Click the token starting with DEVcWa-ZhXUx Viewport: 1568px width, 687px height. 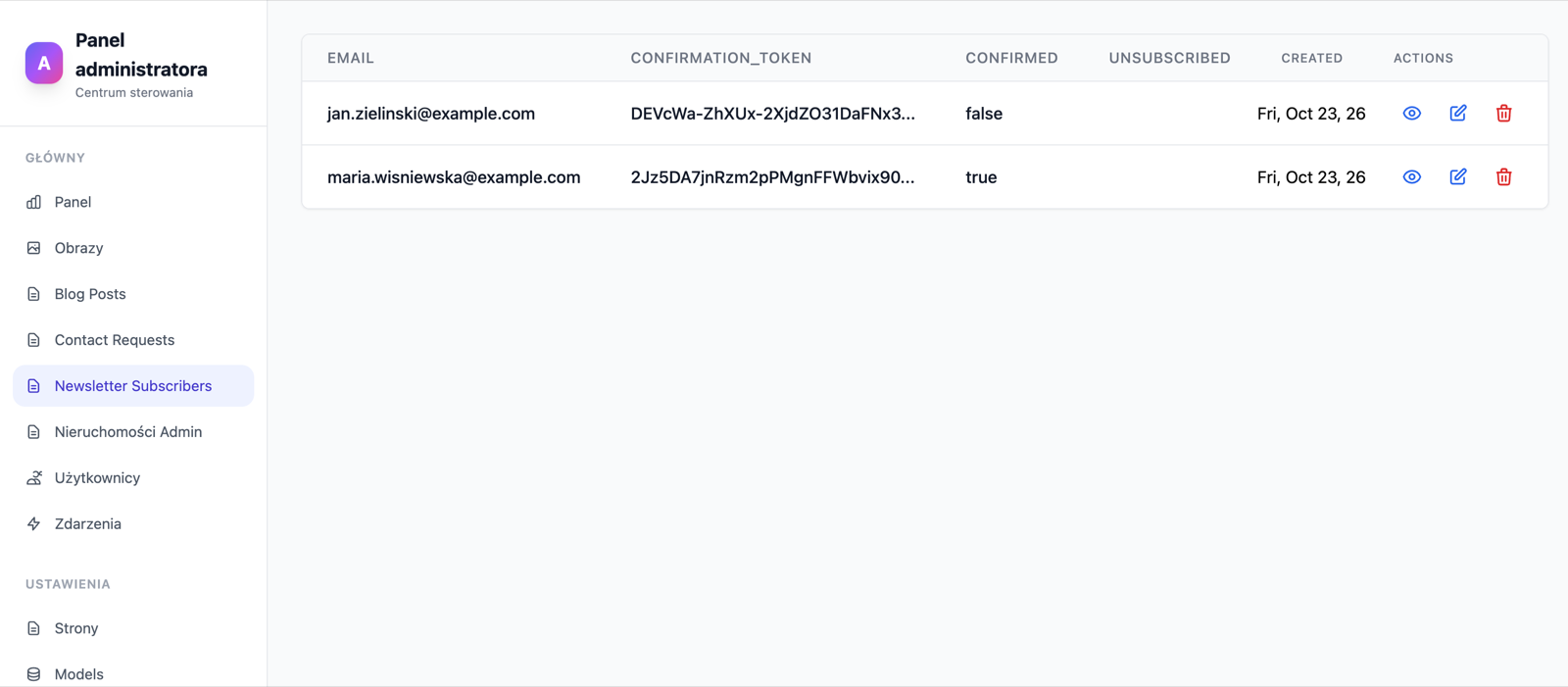tap(773, 114)
